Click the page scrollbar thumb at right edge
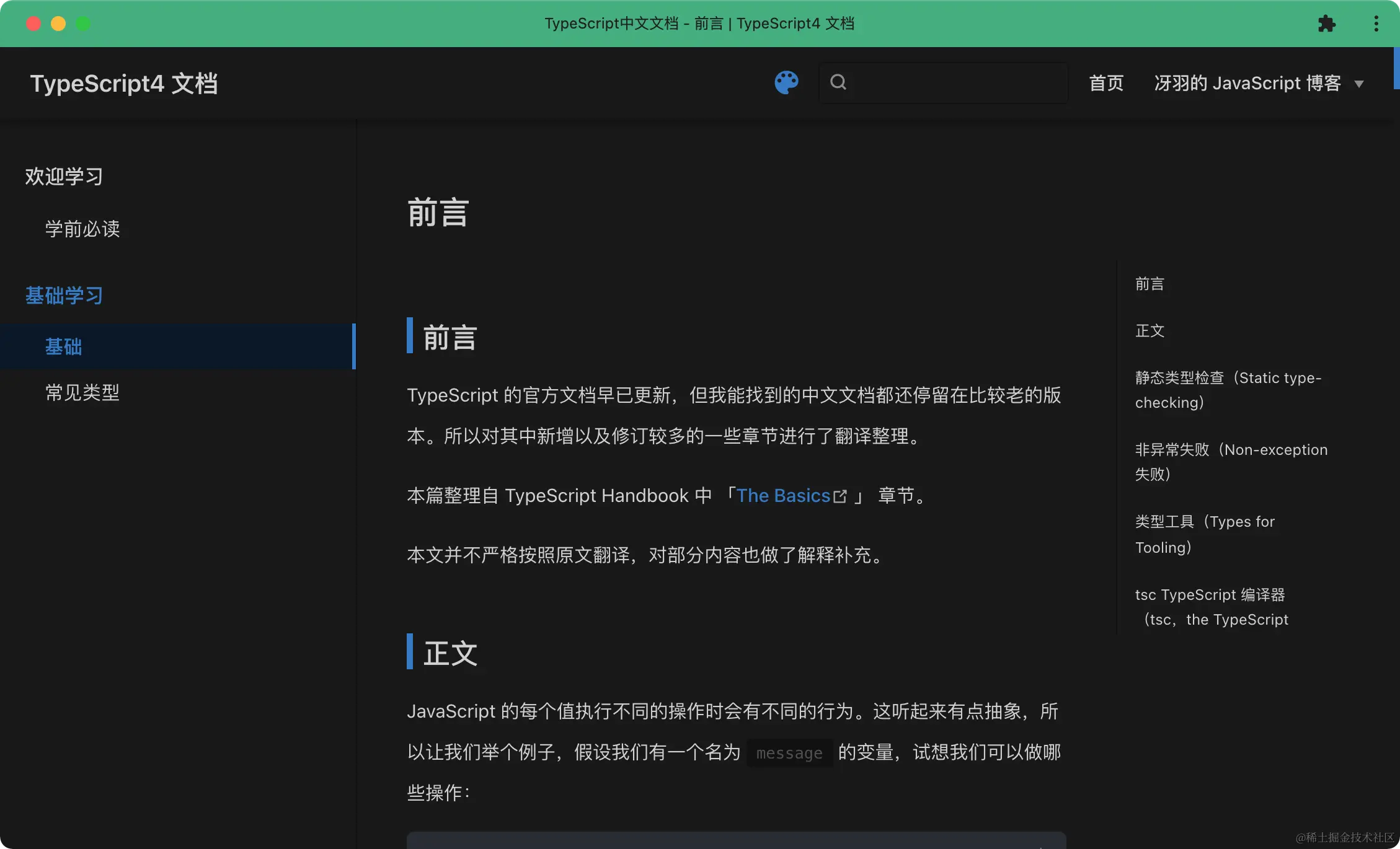The width and height of the screenshot is (1400, 849). [1396, 68]
